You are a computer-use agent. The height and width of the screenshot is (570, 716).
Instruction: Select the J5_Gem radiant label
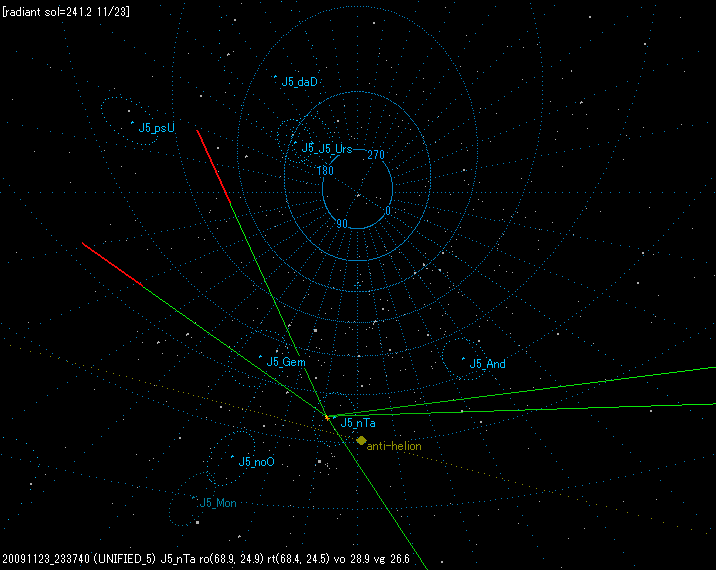click(x=286, y=362)
